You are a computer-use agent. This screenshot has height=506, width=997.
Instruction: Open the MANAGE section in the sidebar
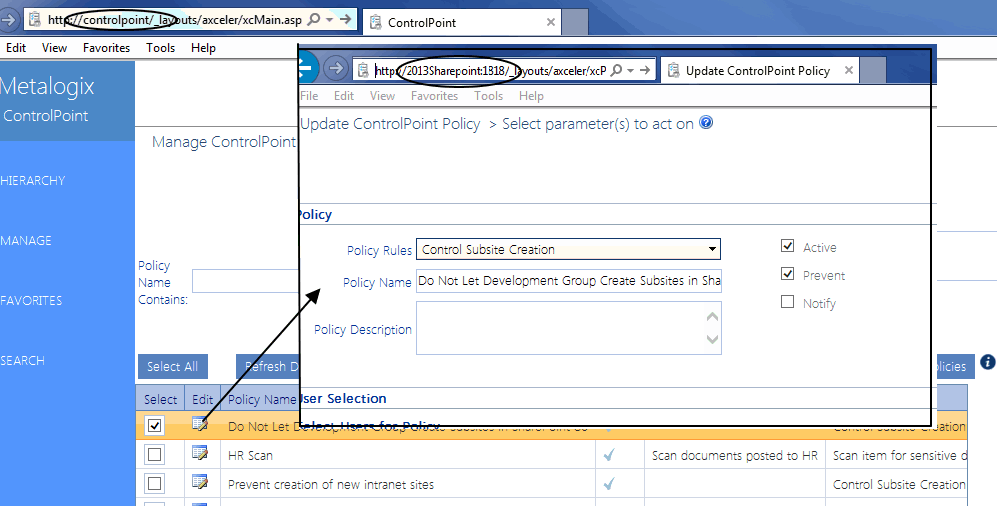pos(26,240)
